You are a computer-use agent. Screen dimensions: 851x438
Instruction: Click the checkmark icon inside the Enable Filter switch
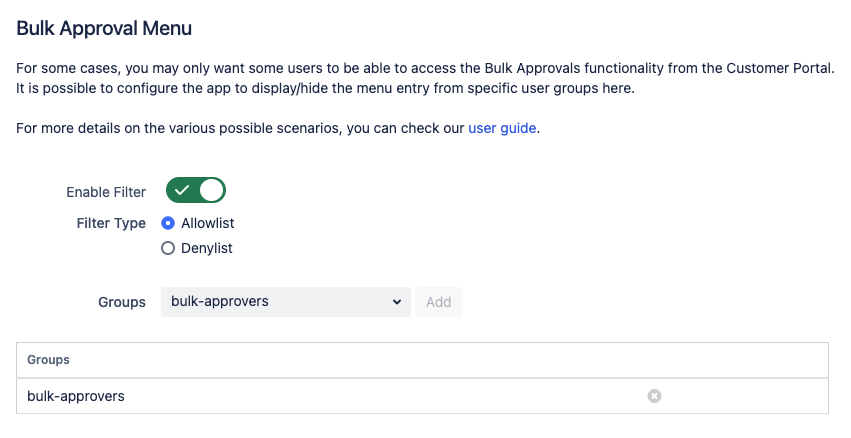click(182, 190)
